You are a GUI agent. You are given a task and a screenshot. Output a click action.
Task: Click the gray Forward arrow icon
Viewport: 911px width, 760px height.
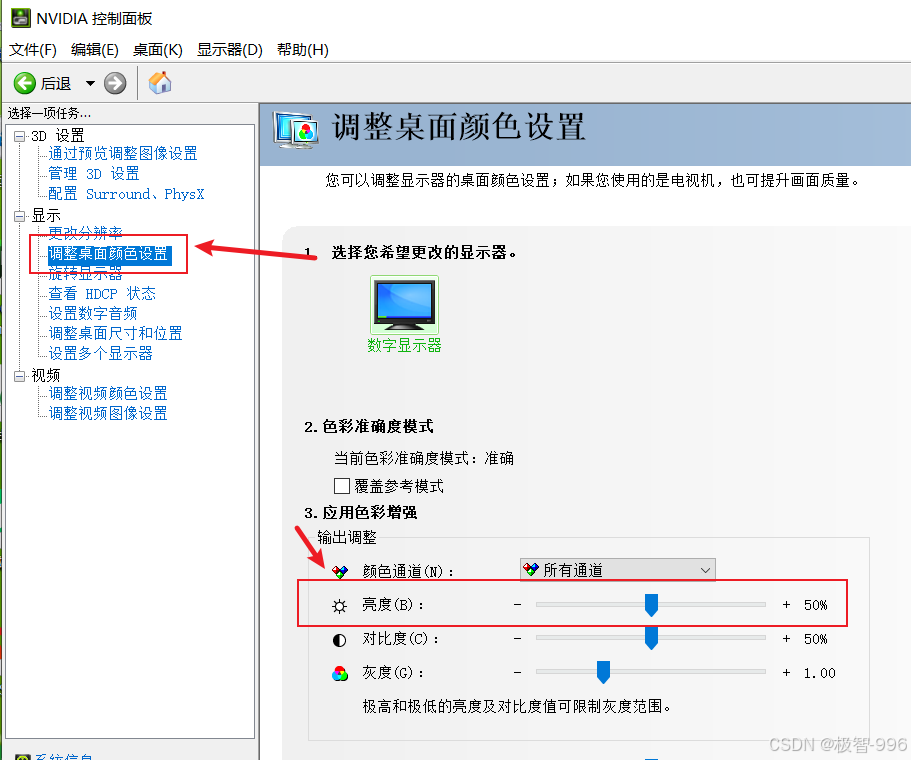pyautogui.click(x=115, y=83)
